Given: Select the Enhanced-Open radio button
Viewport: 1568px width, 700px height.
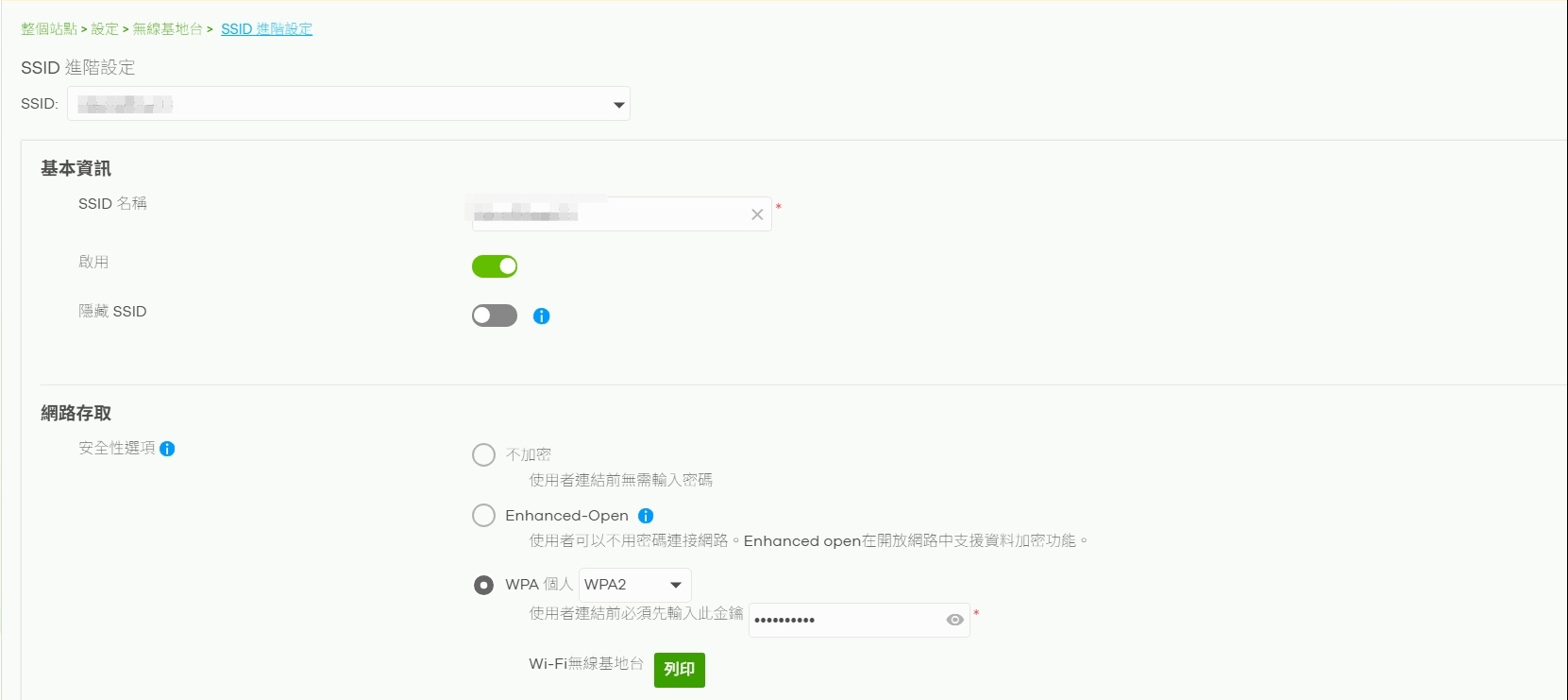Looking at the screenshot, I should [483, 516].
